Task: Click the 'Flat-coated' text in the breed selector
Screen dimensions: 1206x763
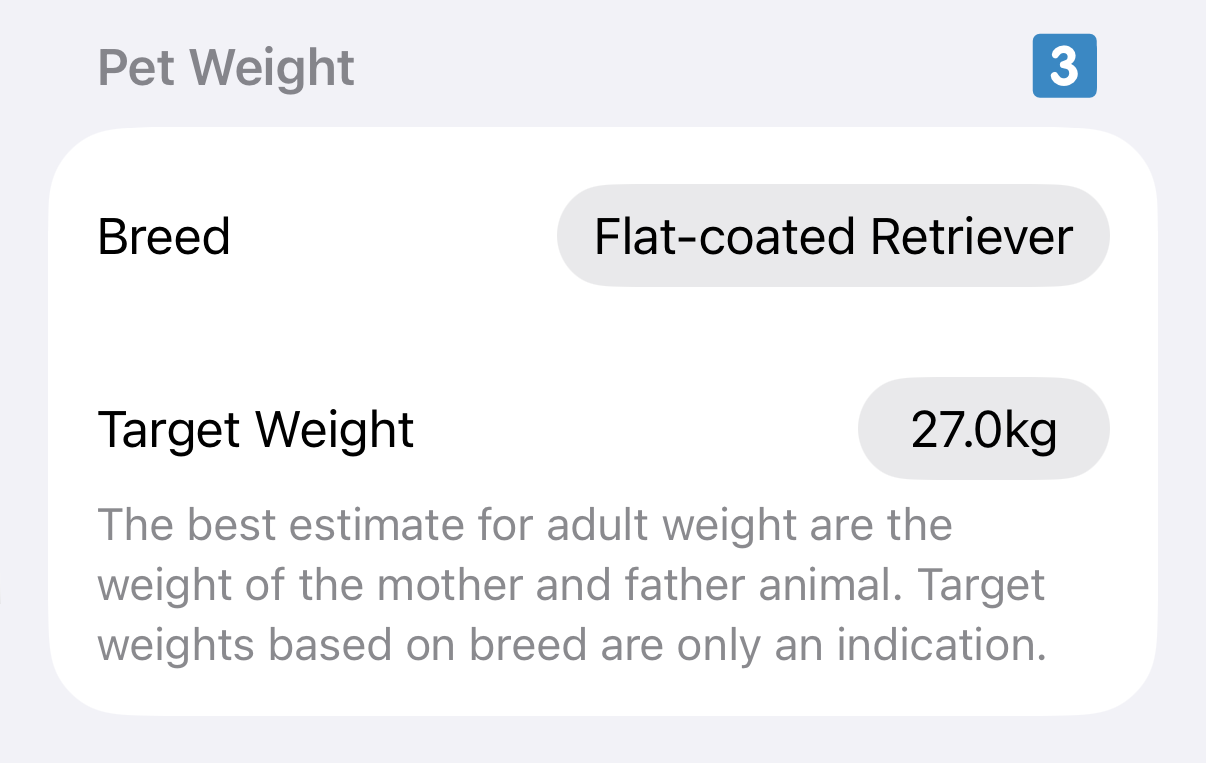Action: coord(725,237)
